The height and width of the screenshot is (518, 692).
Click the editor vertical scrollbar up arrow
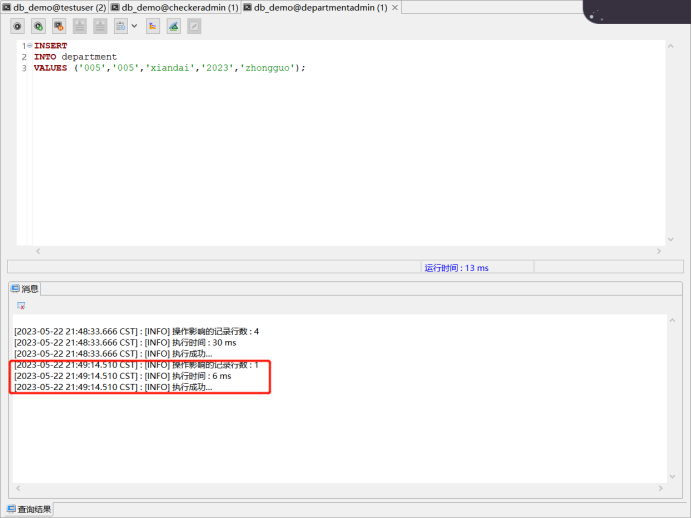click(671, 46)
